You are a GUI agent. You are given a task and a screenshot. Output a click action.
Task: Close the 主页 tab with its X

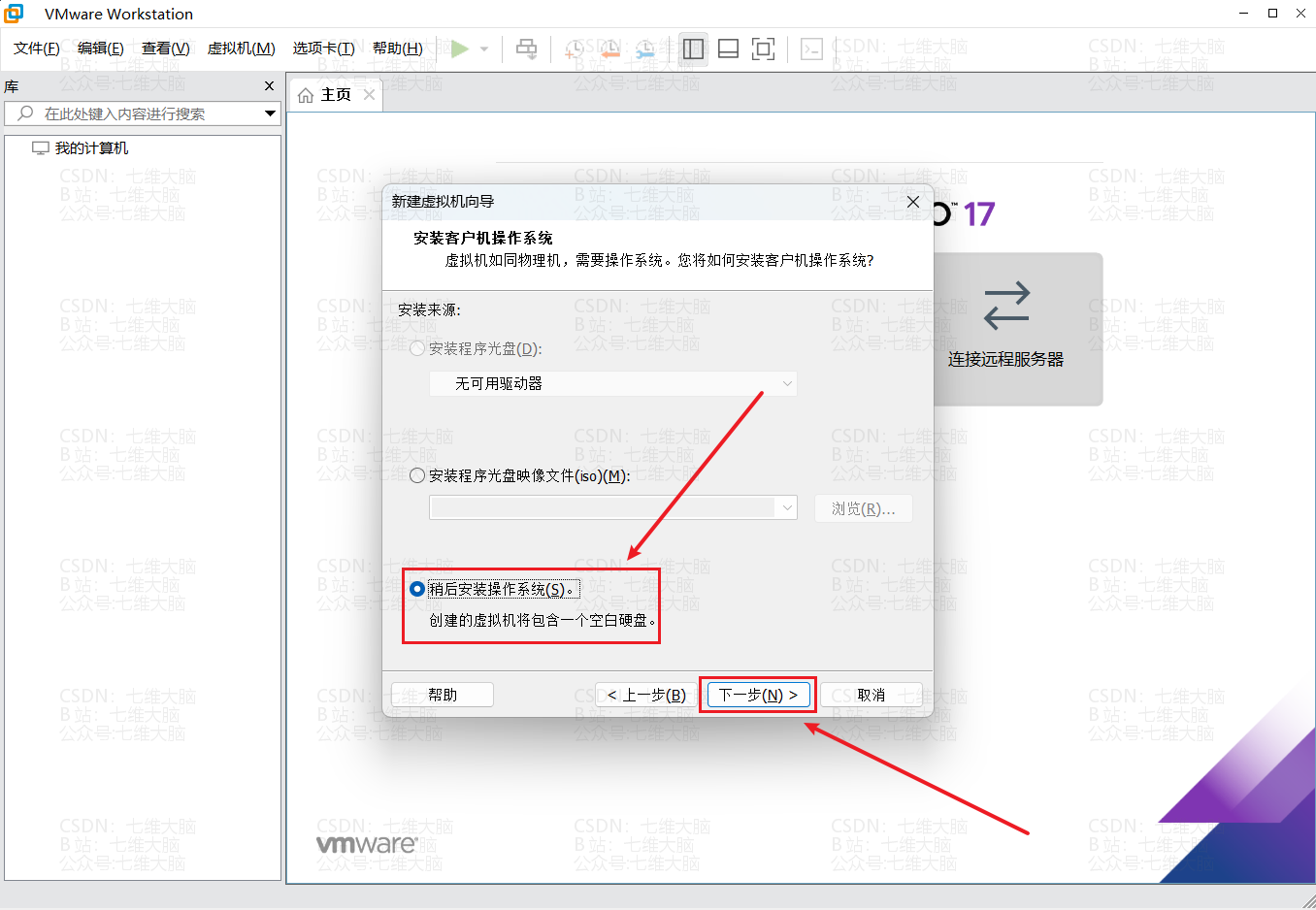(369, 94)
